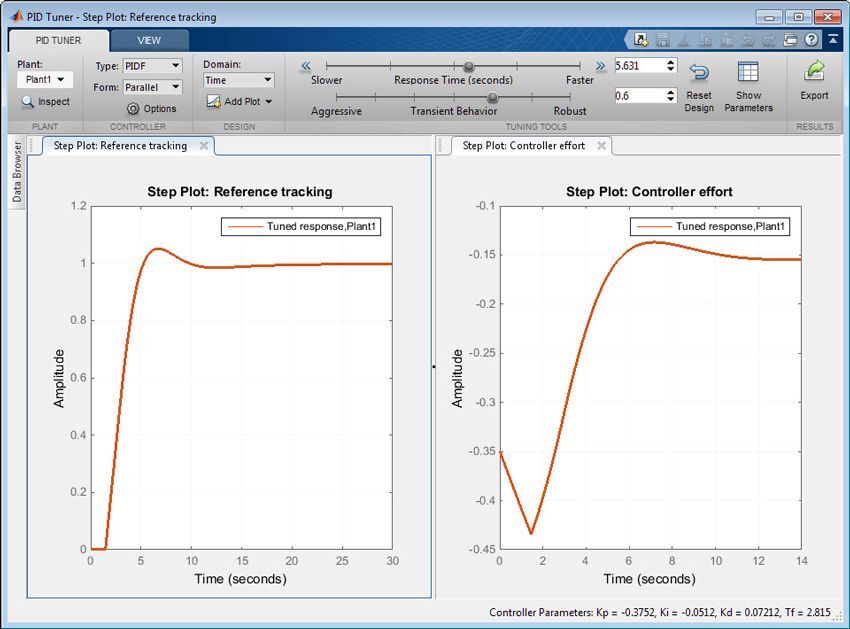Viewport: 850px width, 629px height.
Task: Minimize the toolstrip with the up-arrow icon
Action: pos(835,39)
